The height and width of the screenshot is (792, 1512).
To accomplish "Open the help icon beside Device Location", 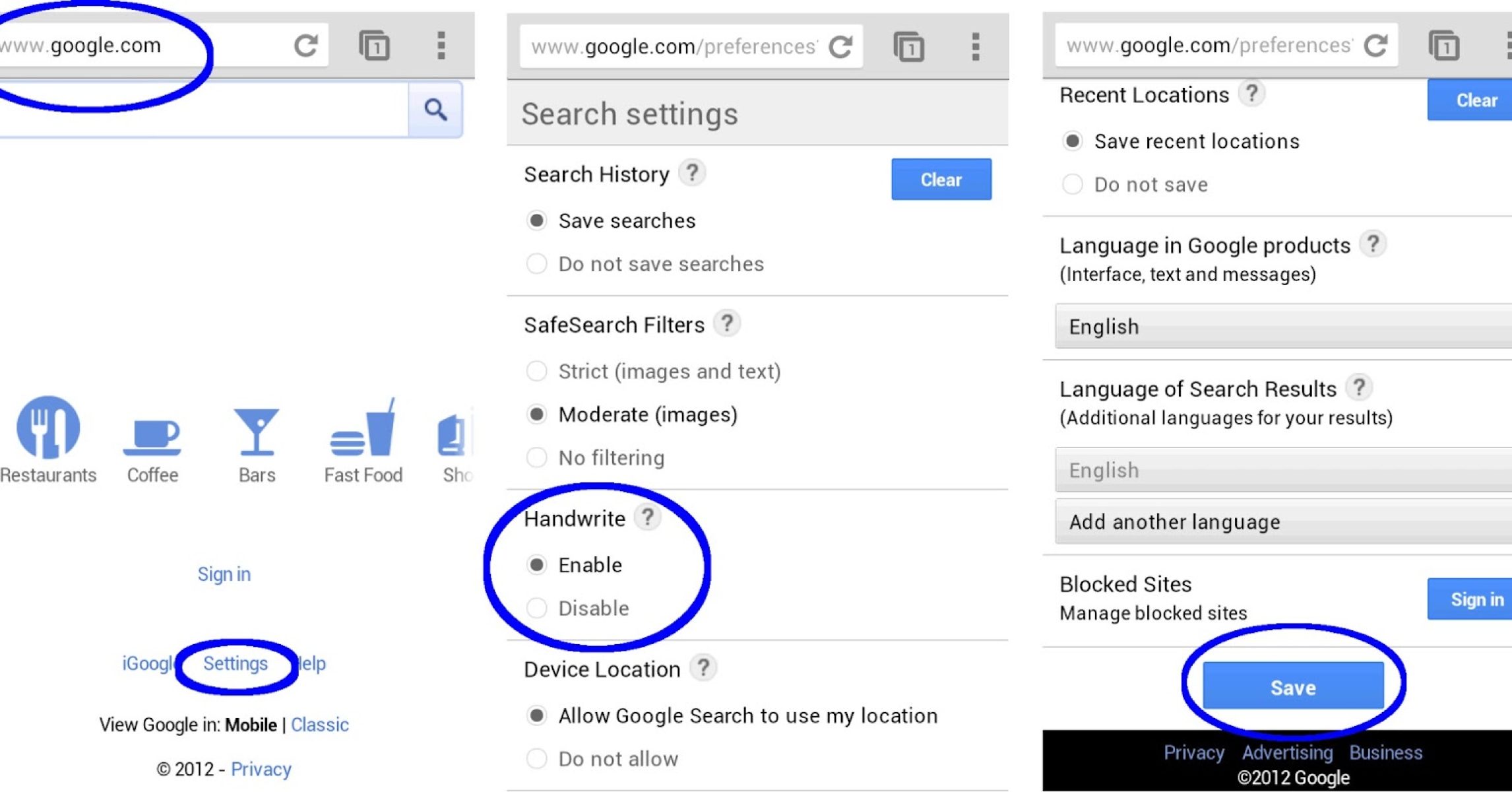I will [x=703, y=668].
